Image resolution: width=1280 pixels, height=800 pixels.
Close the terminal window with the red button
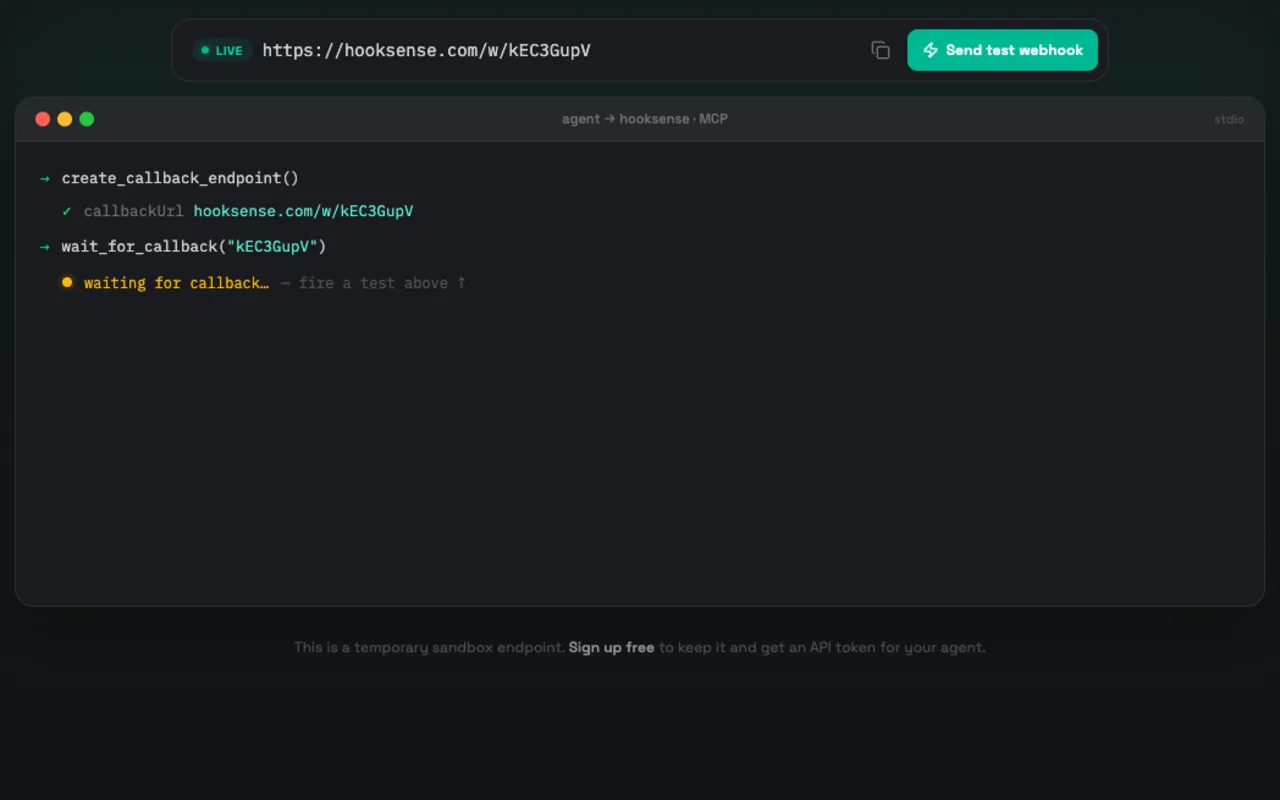click(43, 119)
